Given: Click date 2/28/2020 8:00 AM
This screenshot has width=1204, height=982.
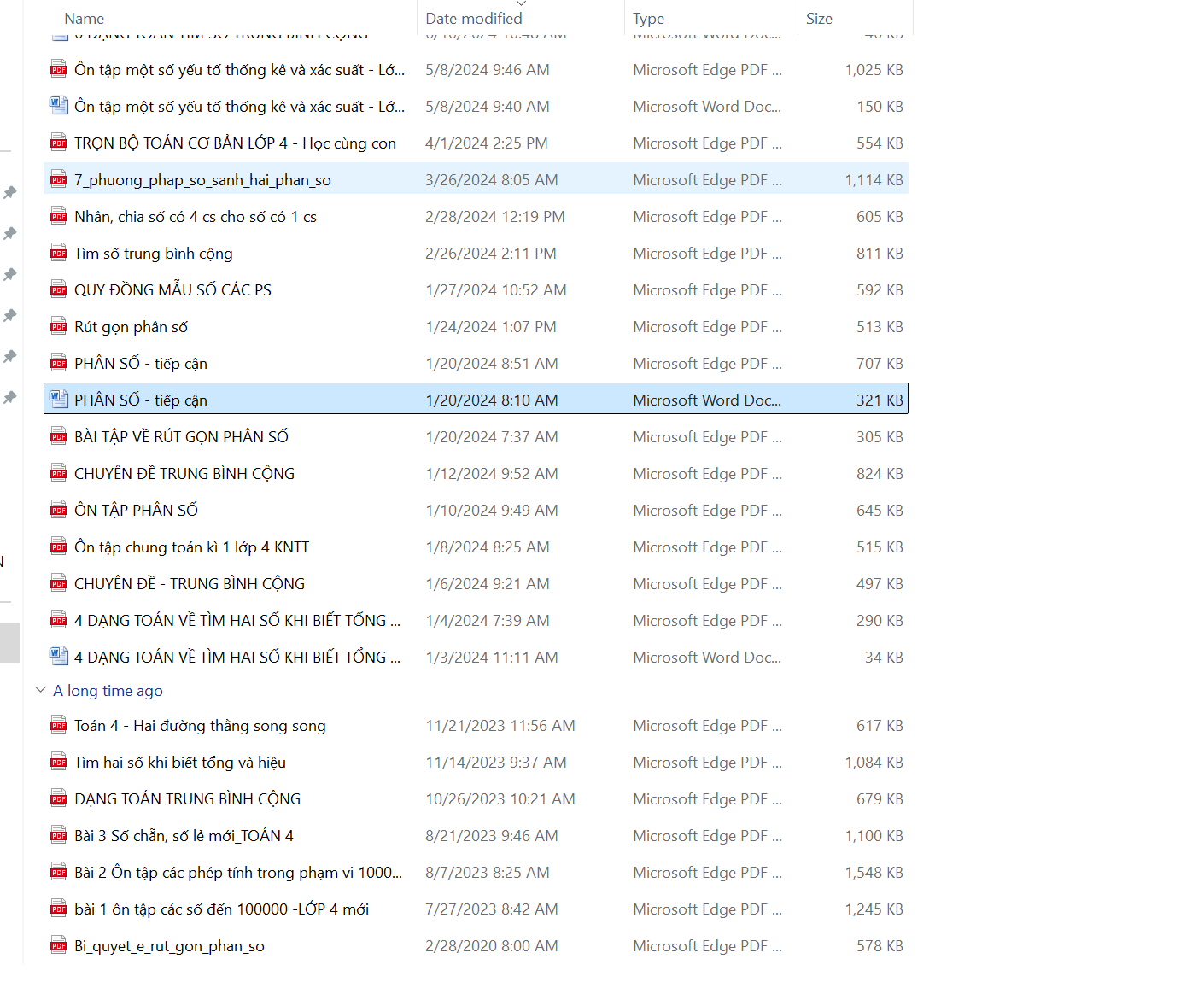Looking at the screenshot, I should tap(492, 946).
